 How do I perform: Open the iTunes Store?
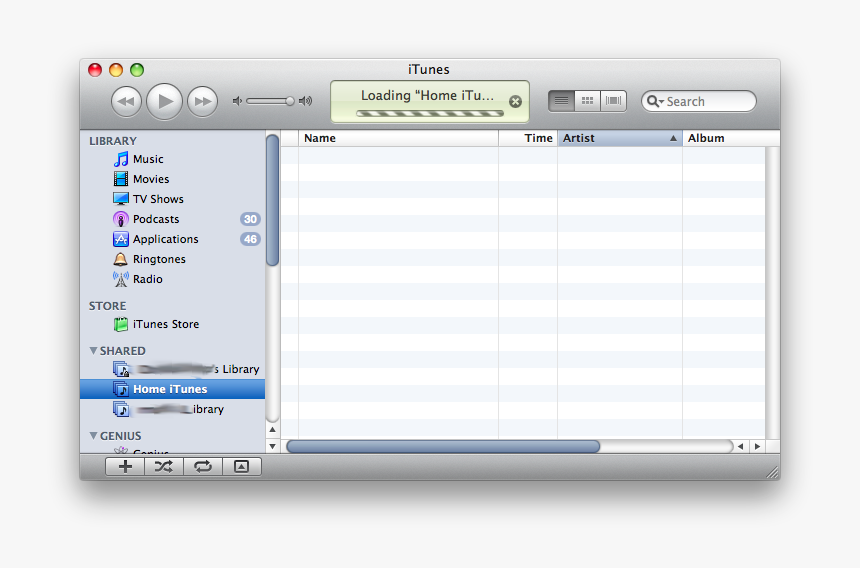pyautogui.click(x=166, y=324)
